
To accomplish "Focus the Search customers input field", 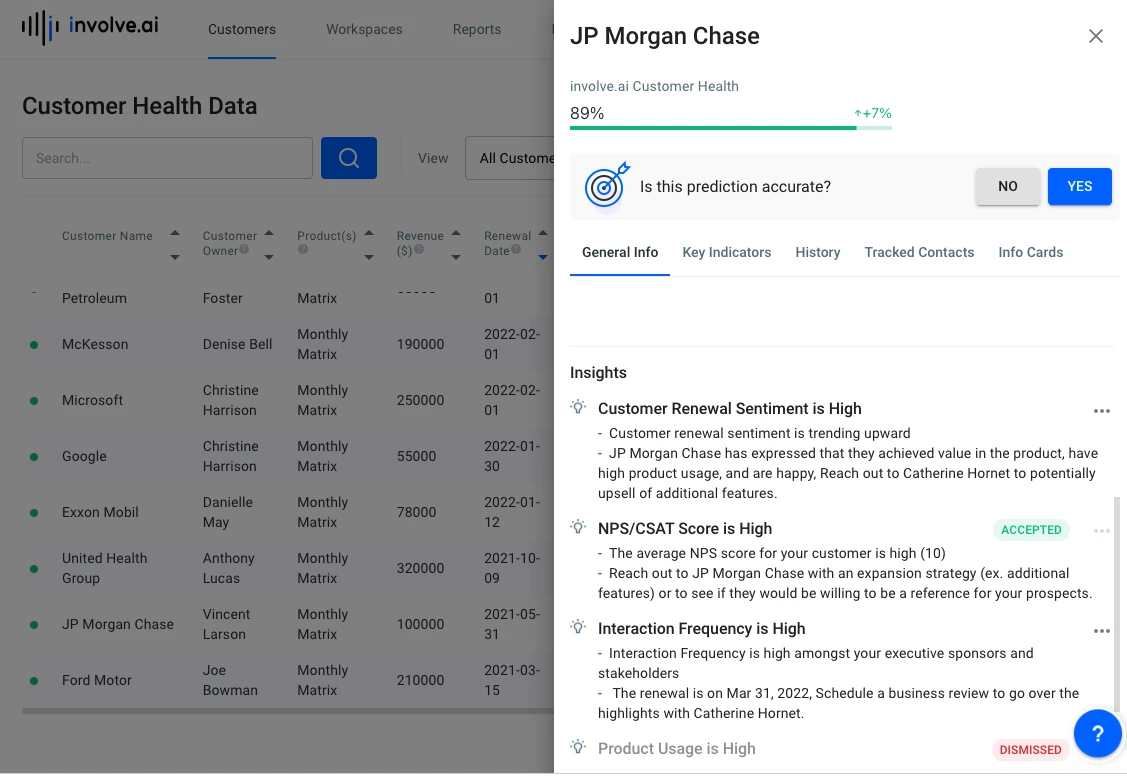I will (x=167, y=158).
